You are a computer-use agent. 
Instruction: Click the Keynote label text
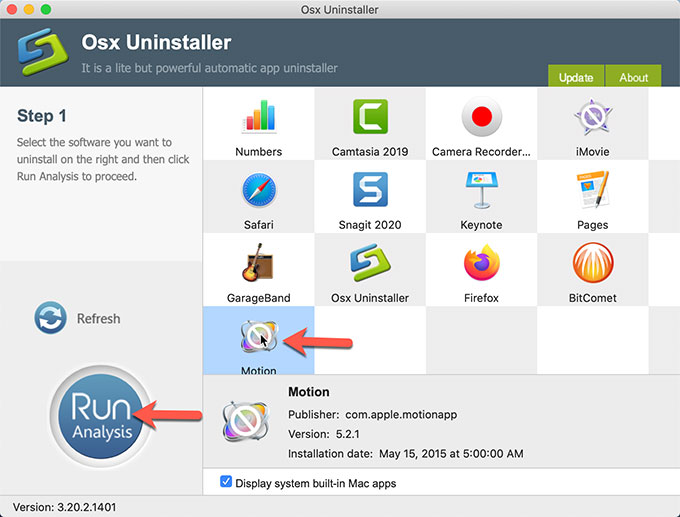coord(481,225)
